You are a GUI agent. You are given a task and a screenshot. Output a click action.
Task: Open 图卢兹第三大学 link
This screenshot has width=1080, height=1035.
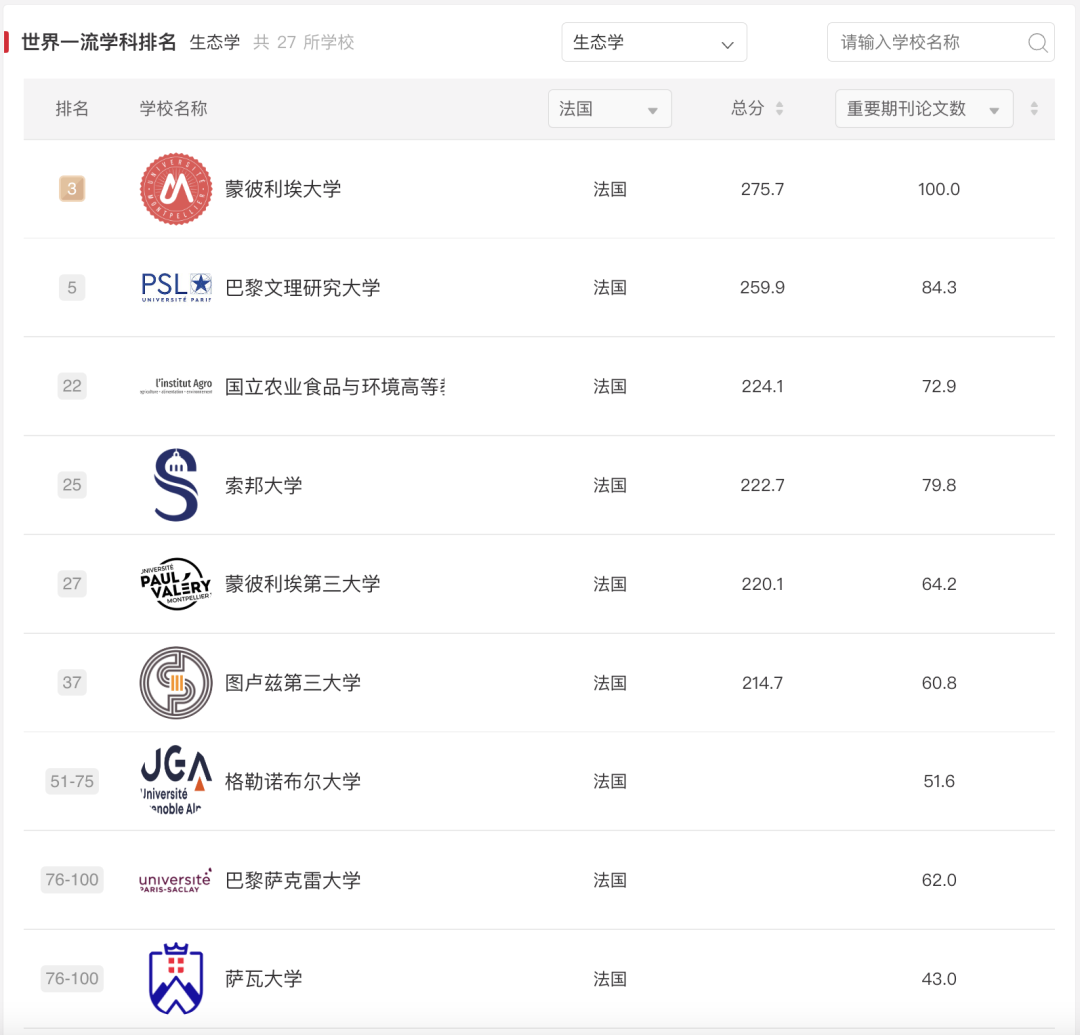[293, 682]
